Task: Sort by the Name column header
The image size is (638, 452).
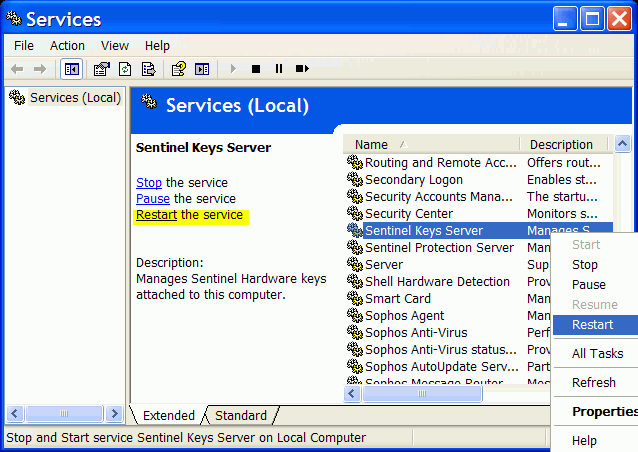Action: [x=431, y=144]
